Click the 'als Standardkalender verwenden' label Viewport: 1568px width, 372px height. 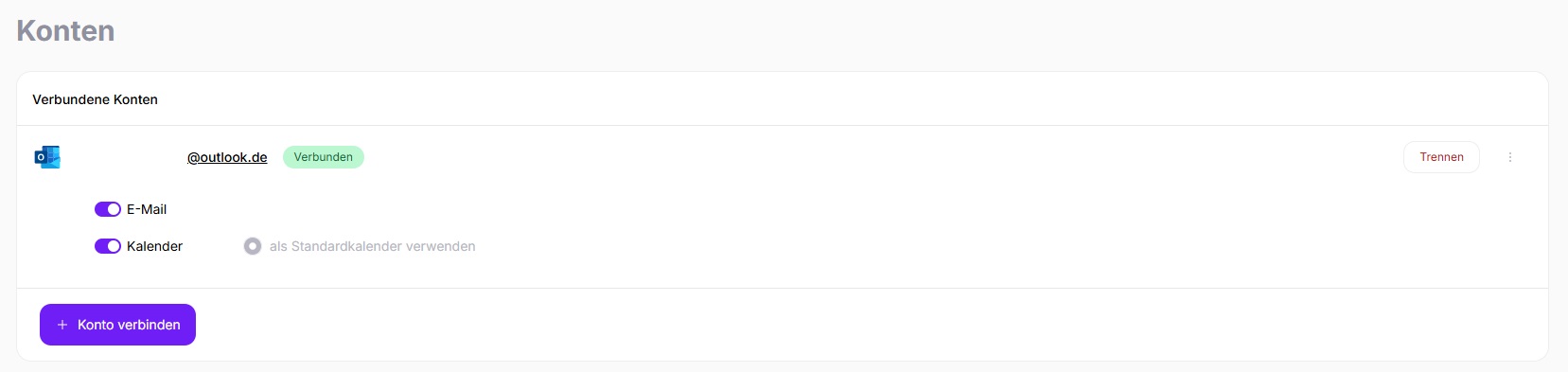point(372,246)
